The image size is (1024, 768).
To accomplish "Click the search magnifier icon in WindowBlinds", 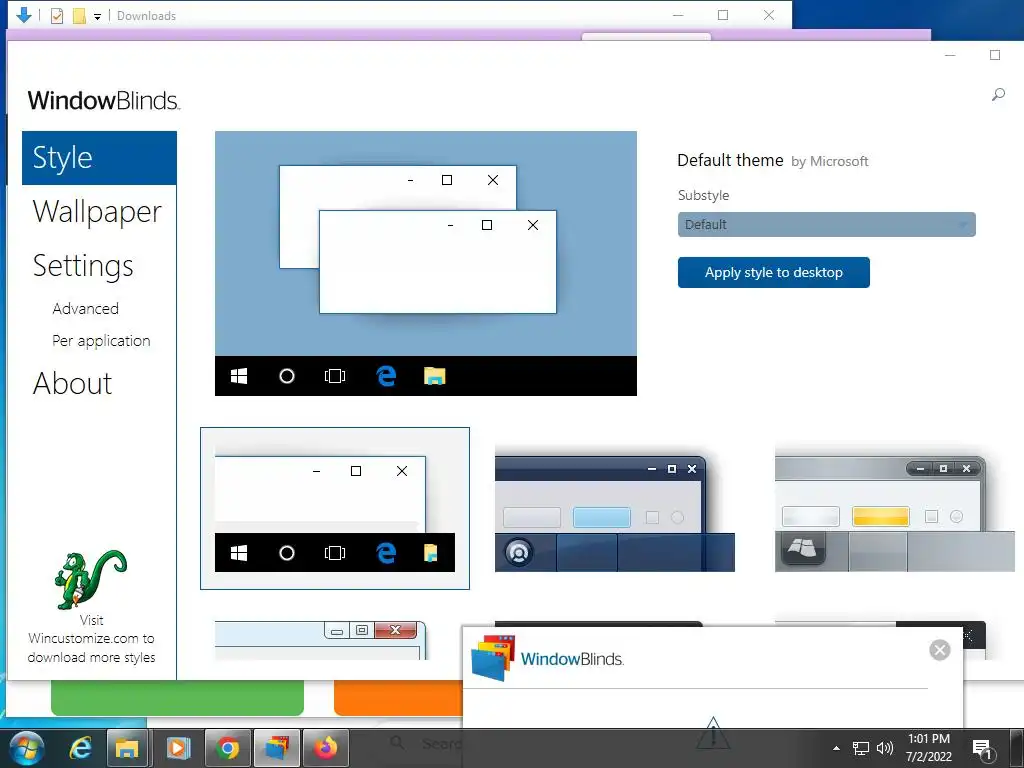I will 998,95.
